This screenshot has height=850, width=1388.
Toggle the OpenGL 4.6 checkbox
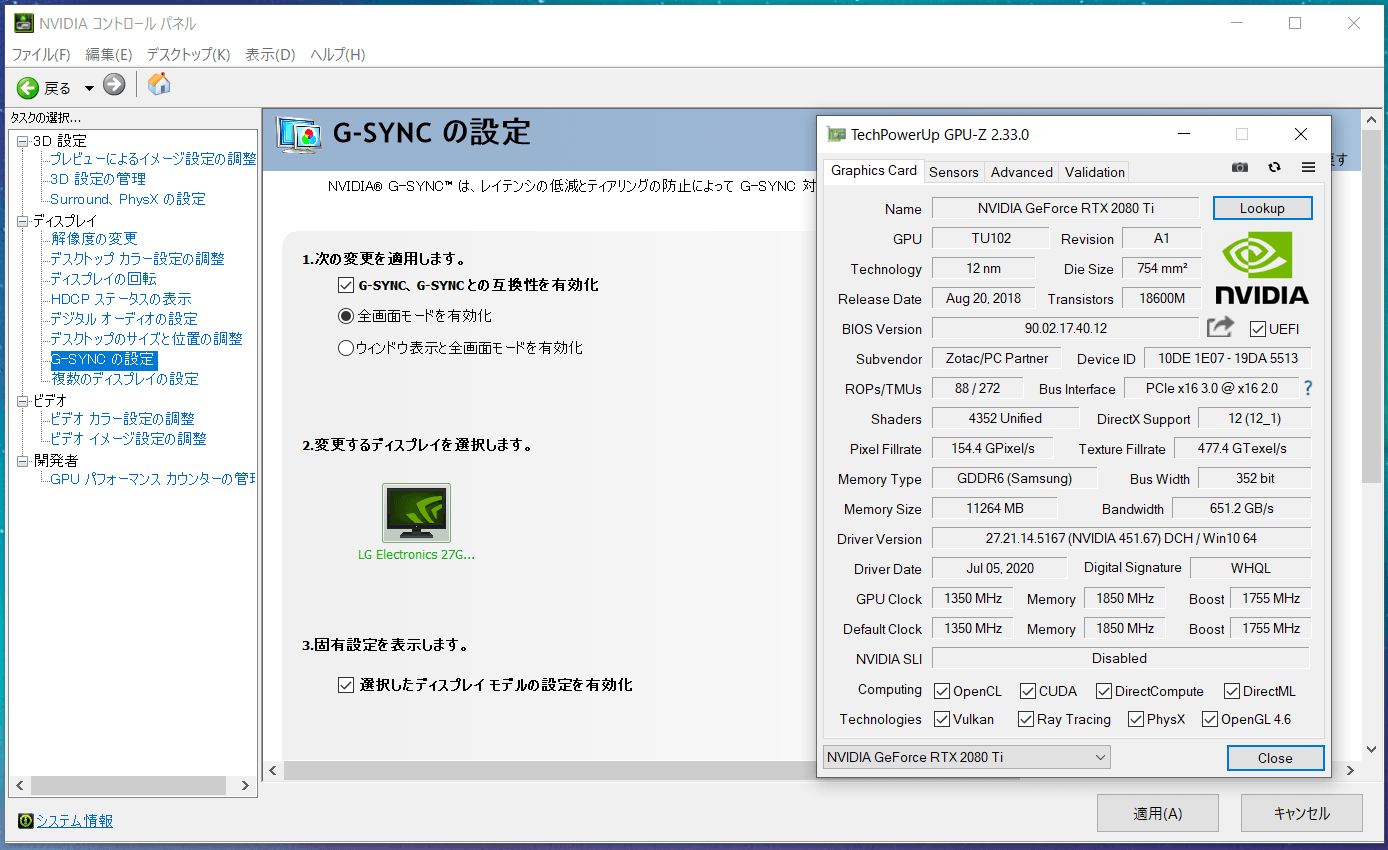click(x=1210, y=719)
